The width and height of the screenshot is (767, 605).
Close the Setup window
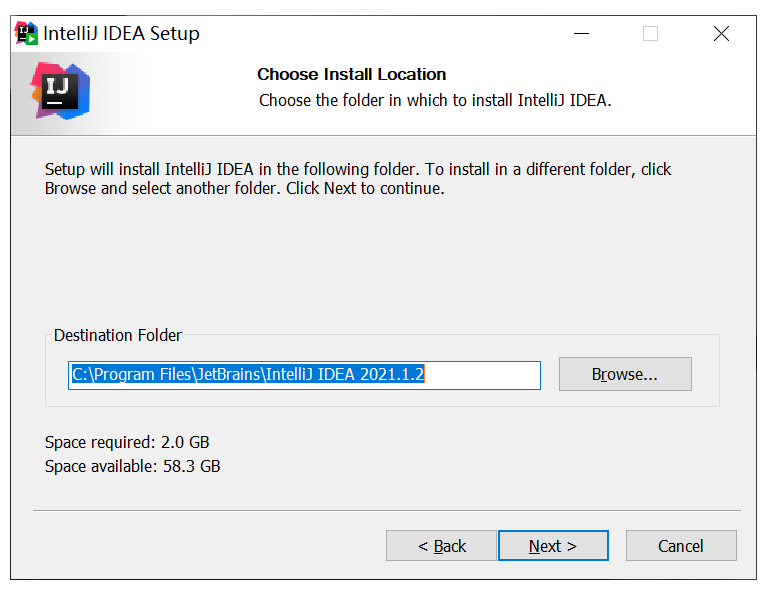(x=721, y=34)
